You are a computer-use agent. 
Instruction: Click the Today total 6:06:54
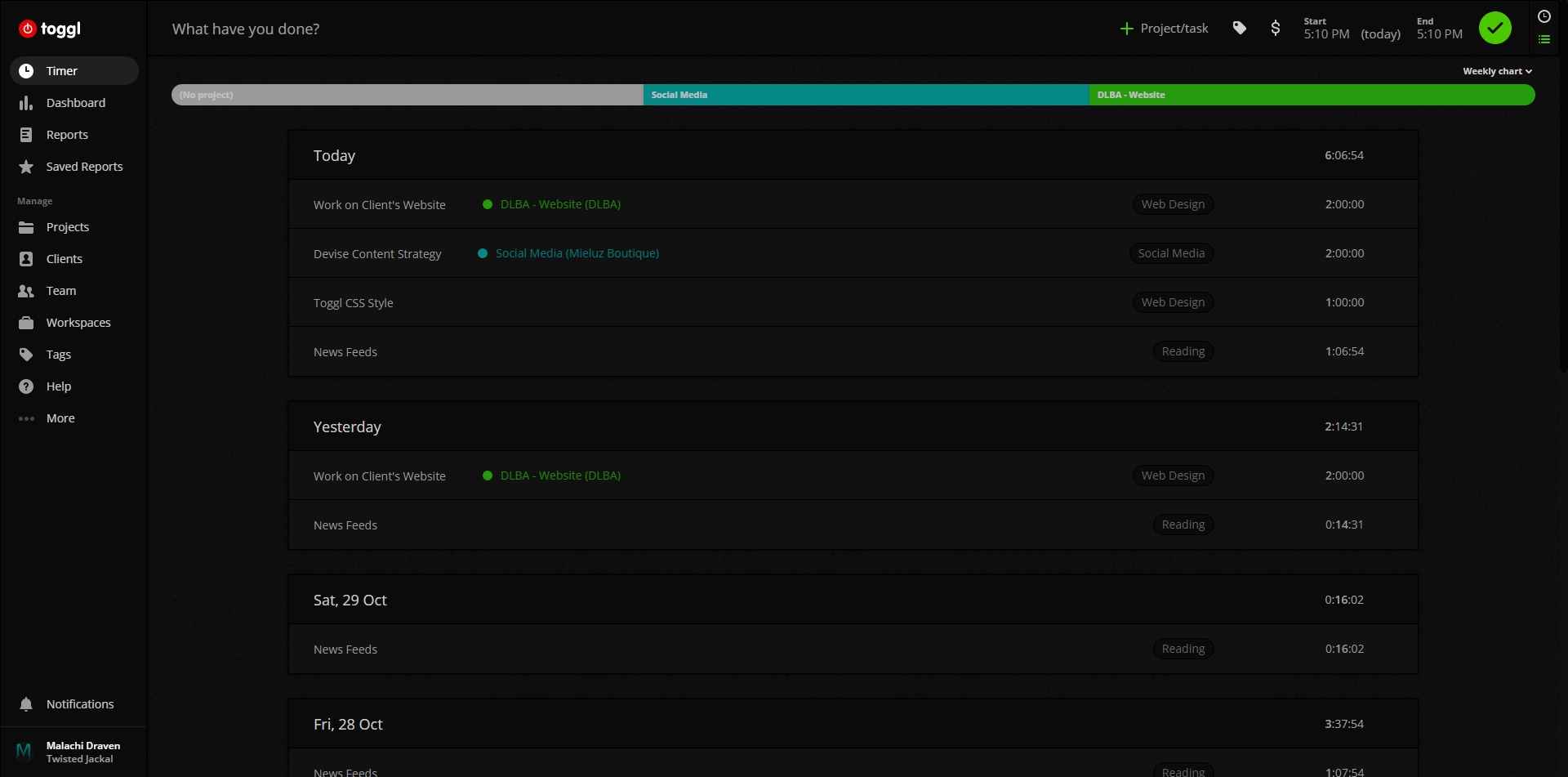coord(1344,155)
